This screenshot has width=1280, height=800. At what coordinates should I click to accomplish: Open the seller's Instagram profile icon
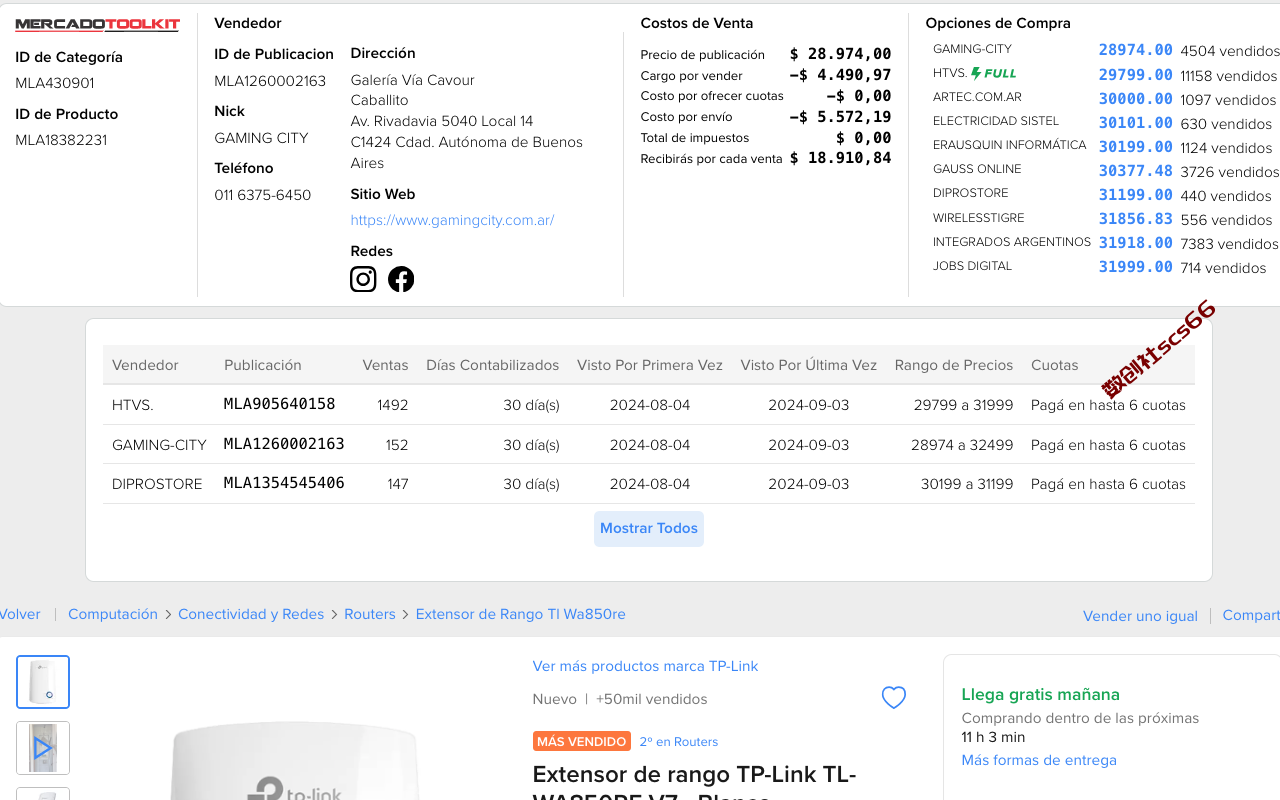[x=363, y=279]
